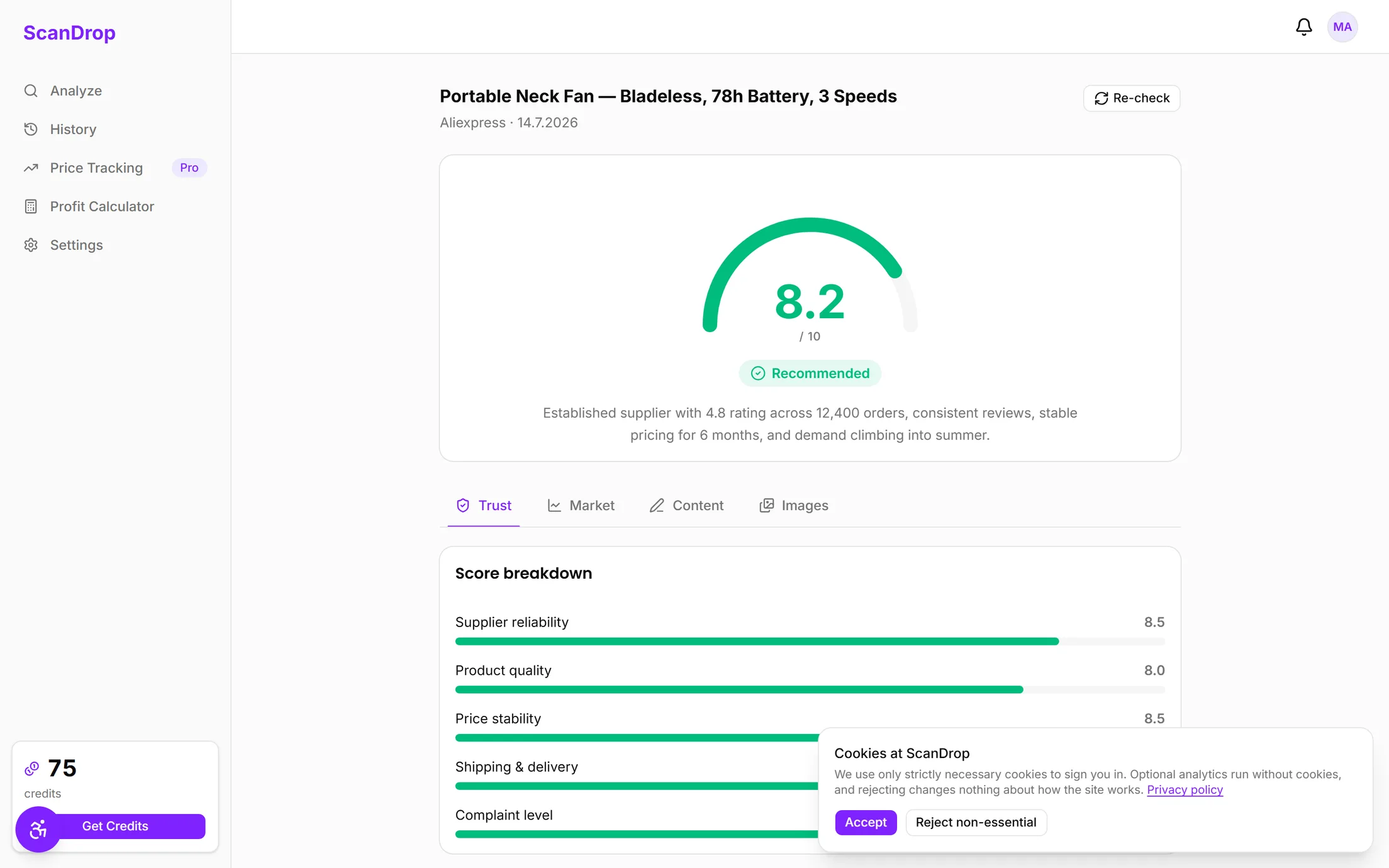Click the 'Price stability' label
This screenshot has width=1389, height=868.
pos(498,718)
